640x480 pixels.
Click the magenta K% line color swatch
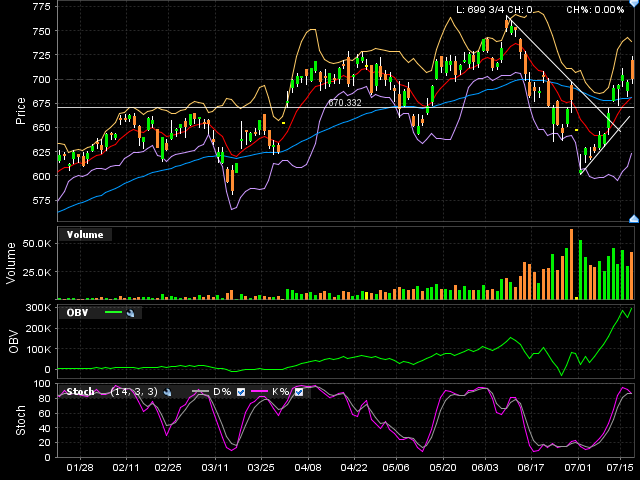[259, 392]
